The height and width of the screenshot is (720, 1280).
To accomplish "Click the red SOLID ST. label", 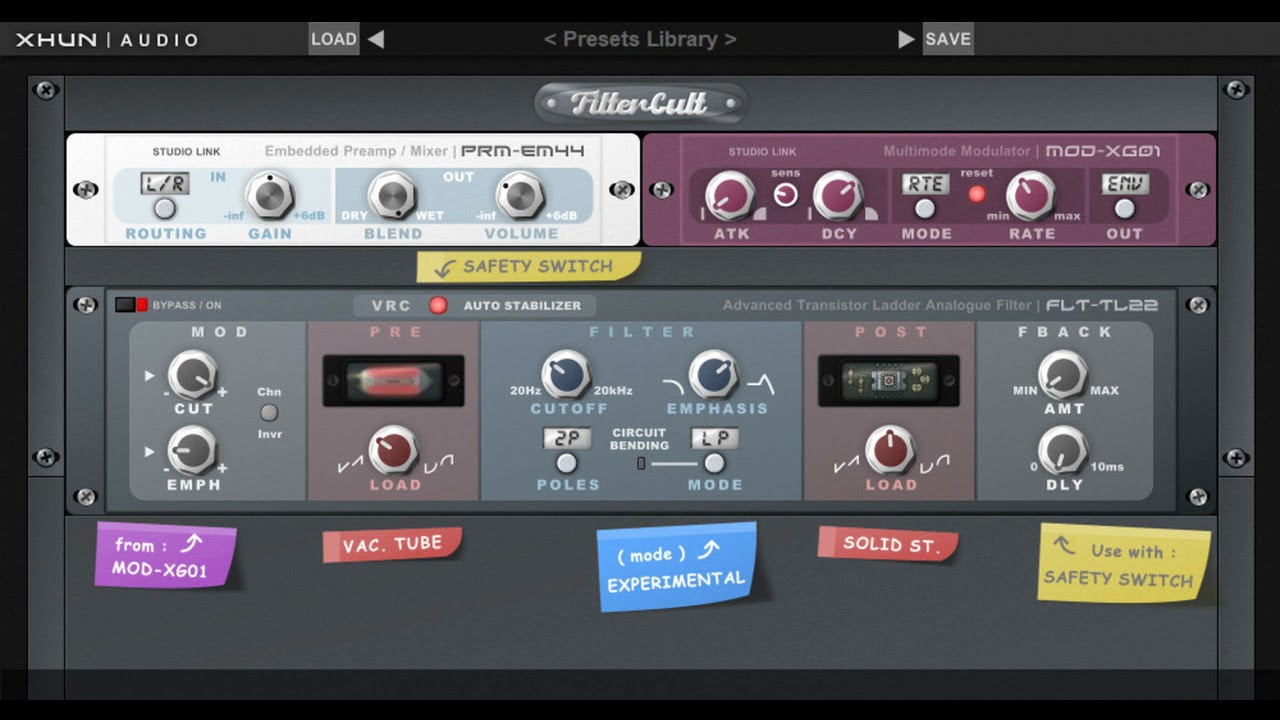I will click(x=888, y=544).
